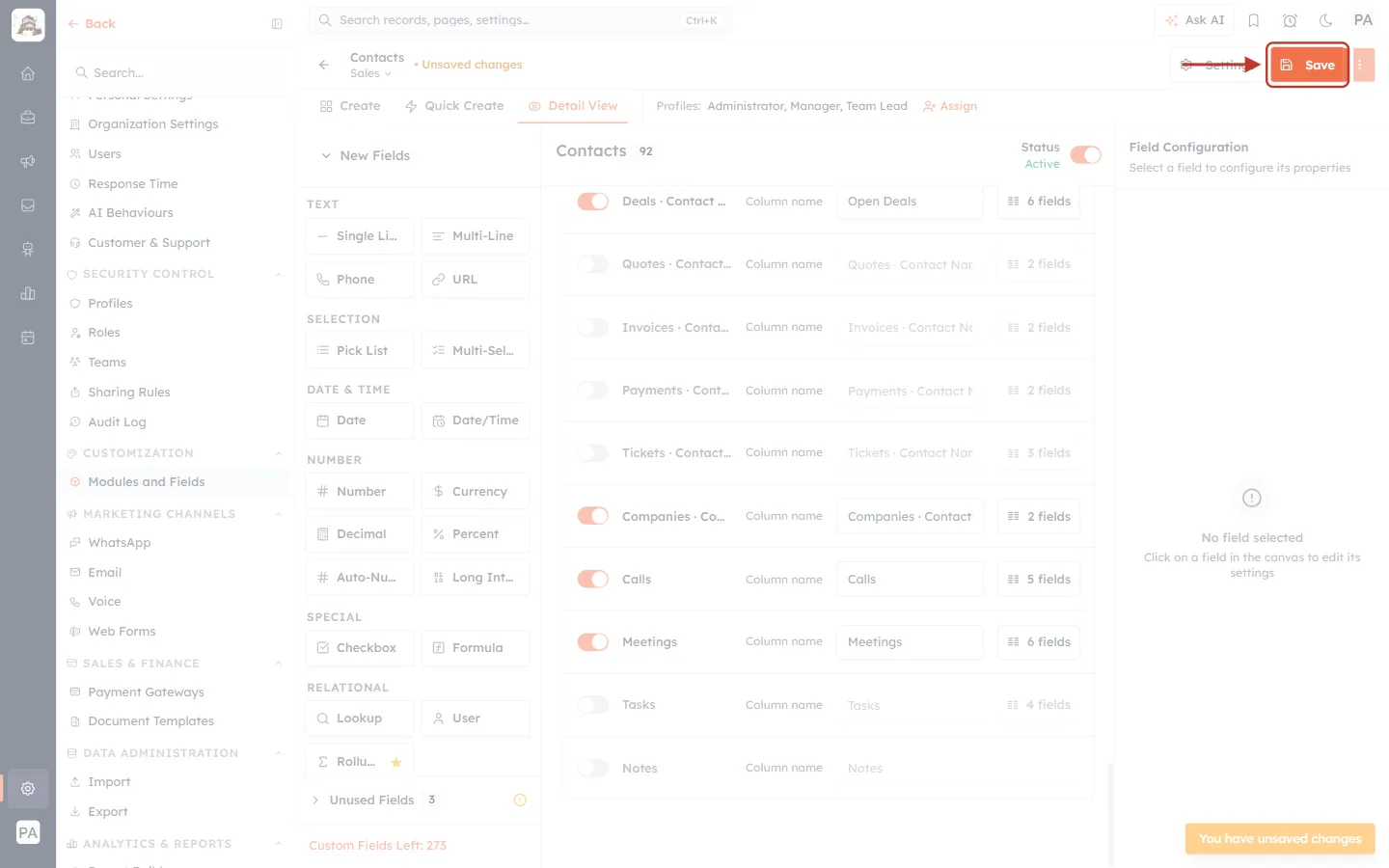The width and height of the screenshot is (1389, 868).
Task: Open Ask AI assistant
Action: (1194, 20)
